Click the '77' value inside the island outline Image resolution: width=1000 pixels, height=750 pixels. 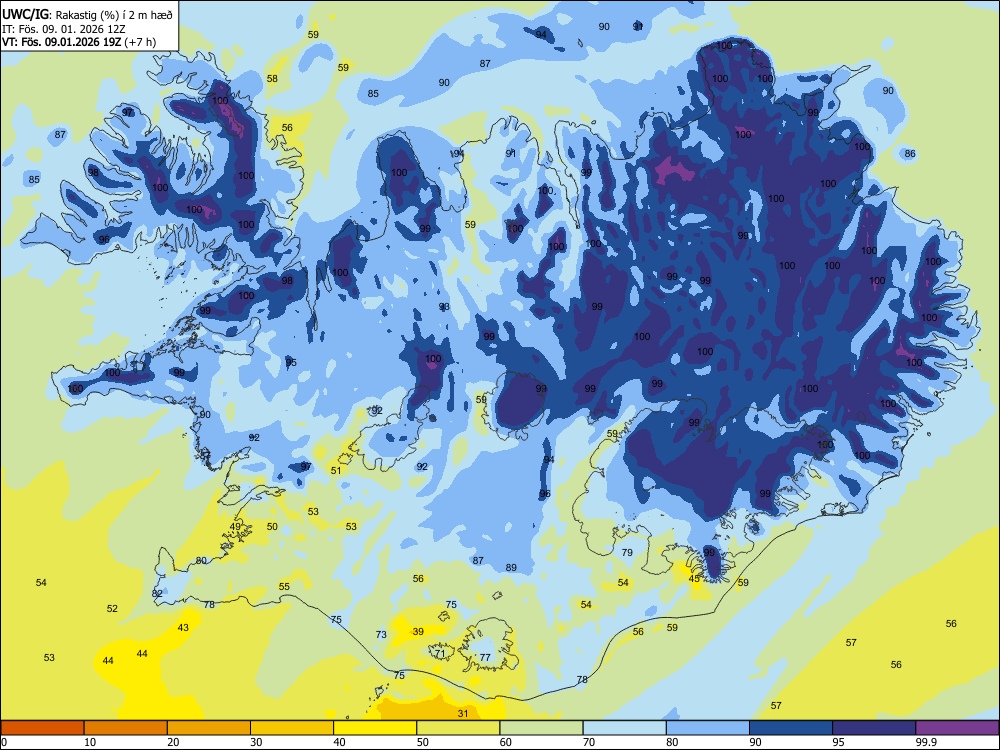point(485,658)
